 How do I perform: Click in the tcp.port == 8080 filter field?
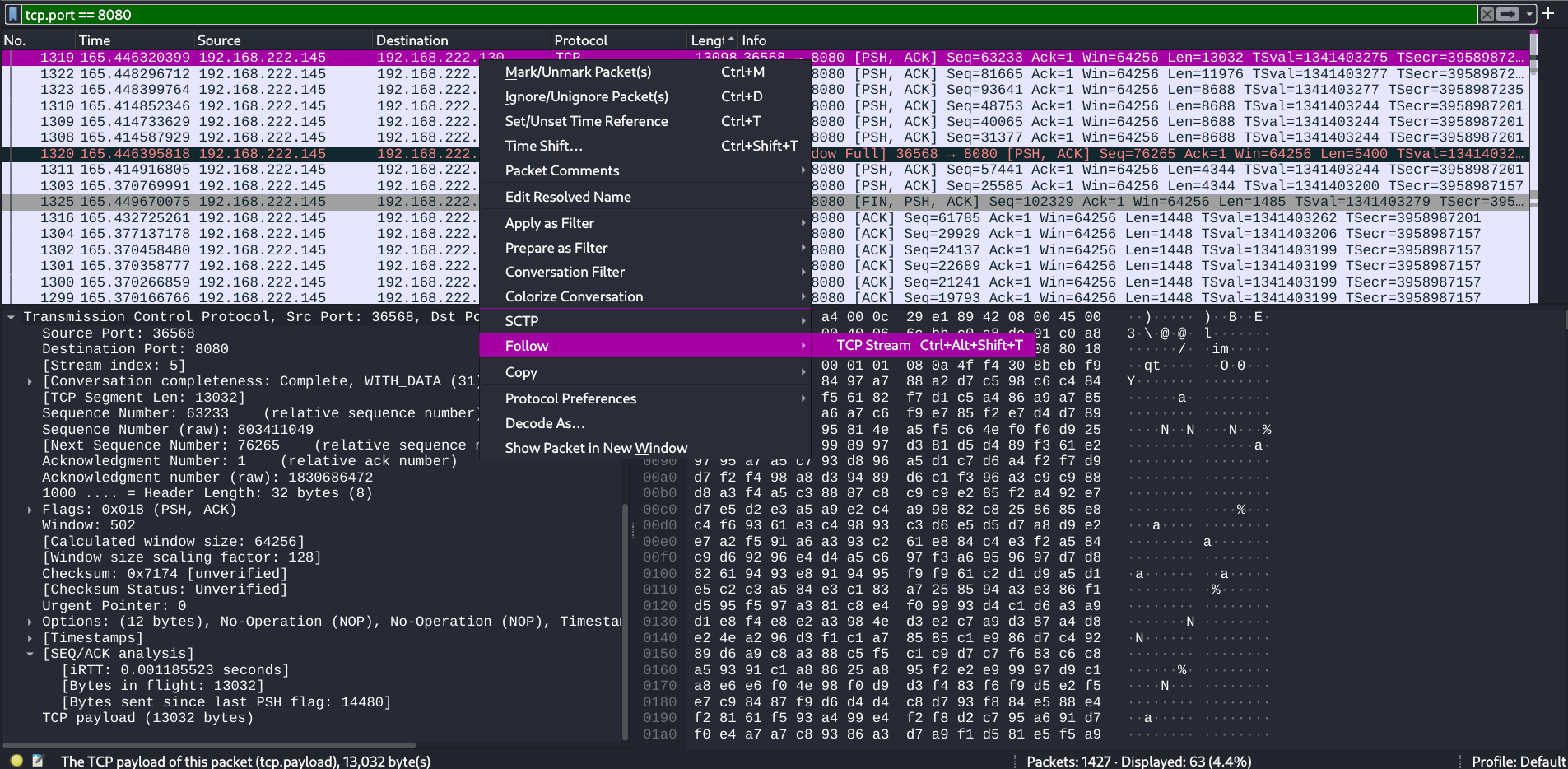741,14
